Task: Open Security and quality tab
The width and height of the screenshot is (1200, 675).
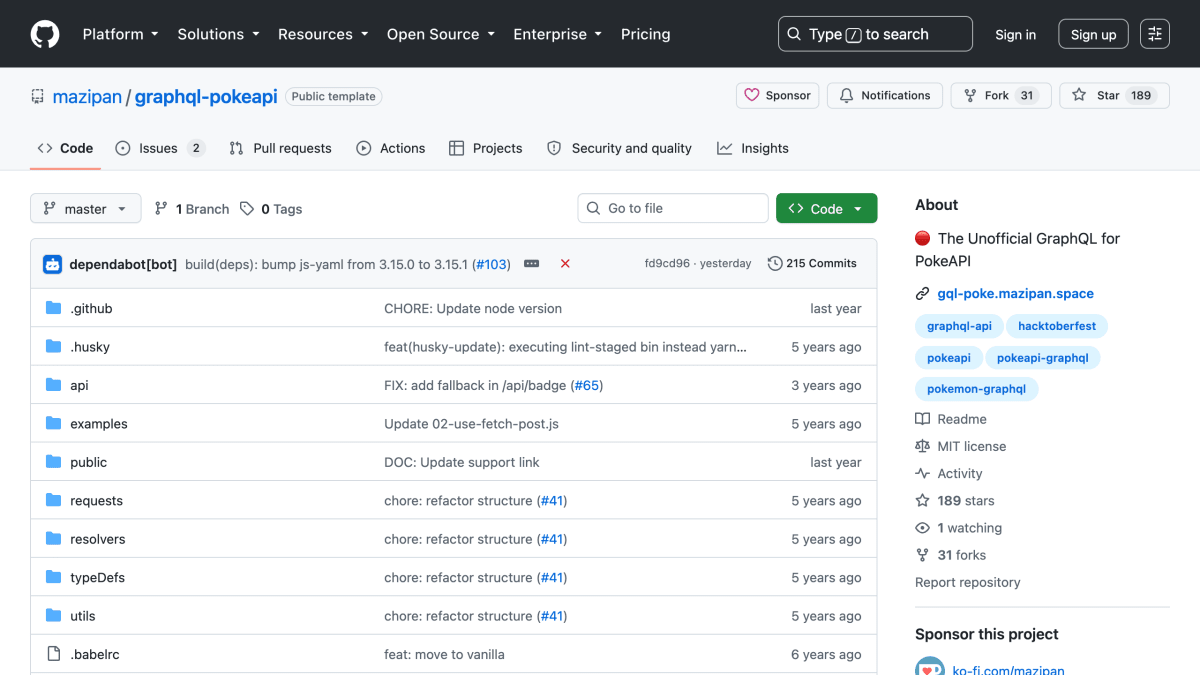Action: click(619, 148)
